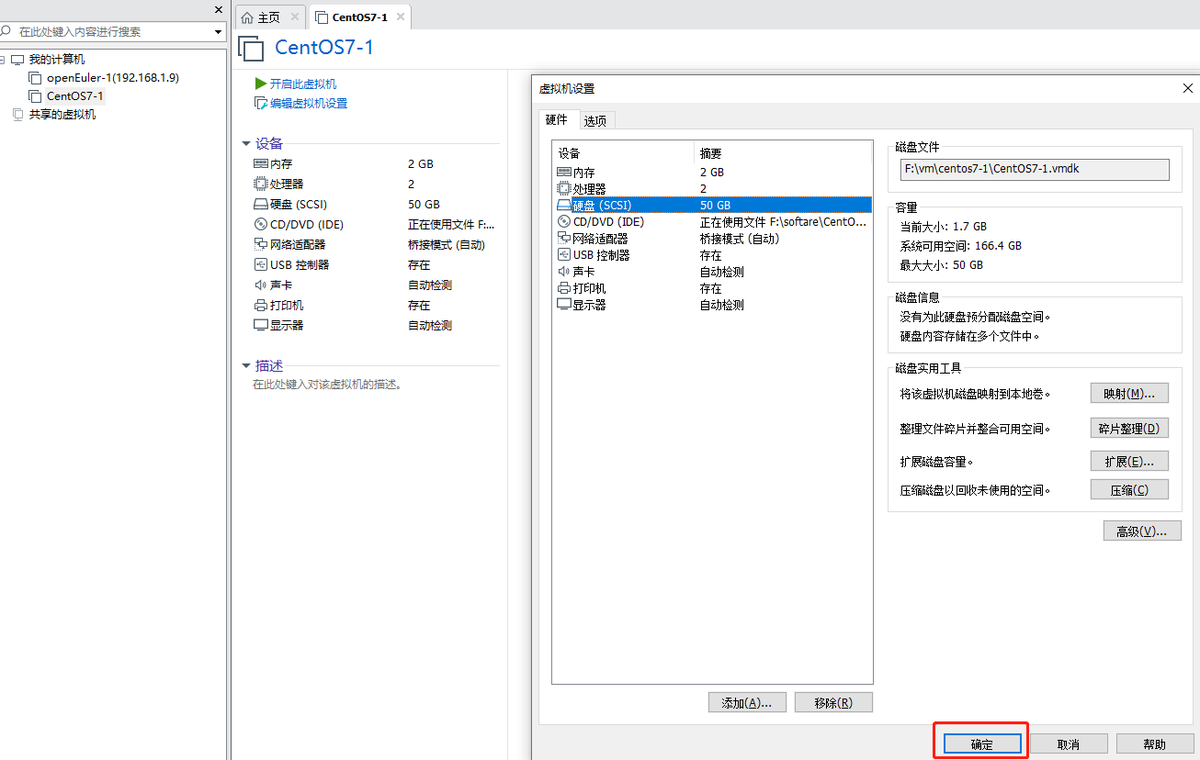Click the network adapter icon in main panel

tap(261, 244)
